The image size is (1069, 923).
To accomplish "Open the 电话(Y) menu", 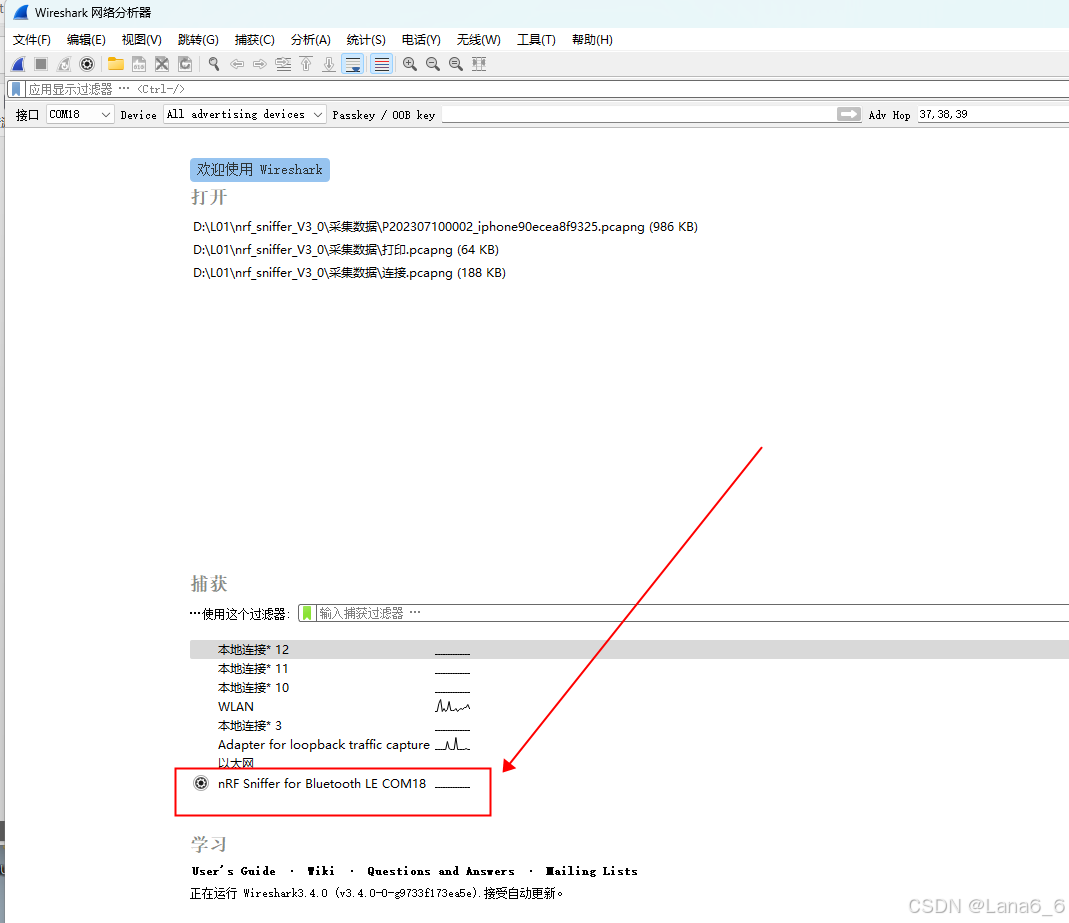I will [421, 40].
